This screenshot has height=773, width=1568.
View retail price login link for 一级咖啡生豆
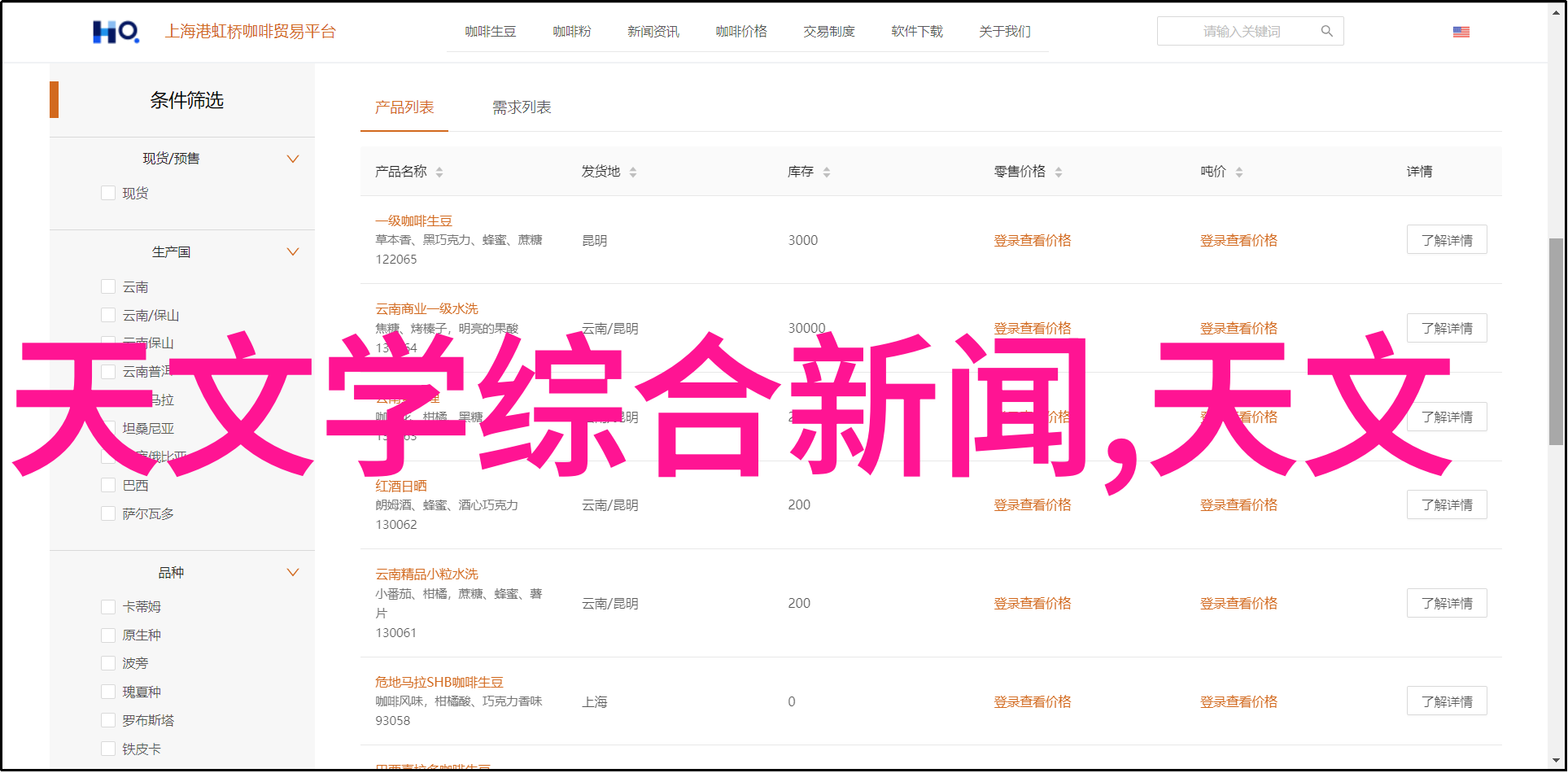point(1032,240)
